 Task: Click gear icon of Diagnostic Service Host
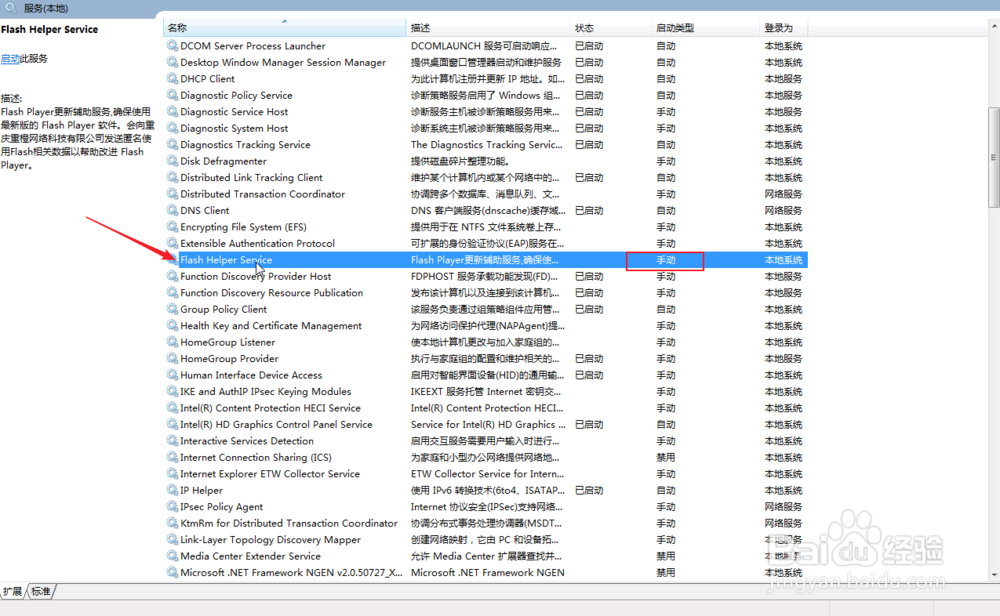(172, 112)
